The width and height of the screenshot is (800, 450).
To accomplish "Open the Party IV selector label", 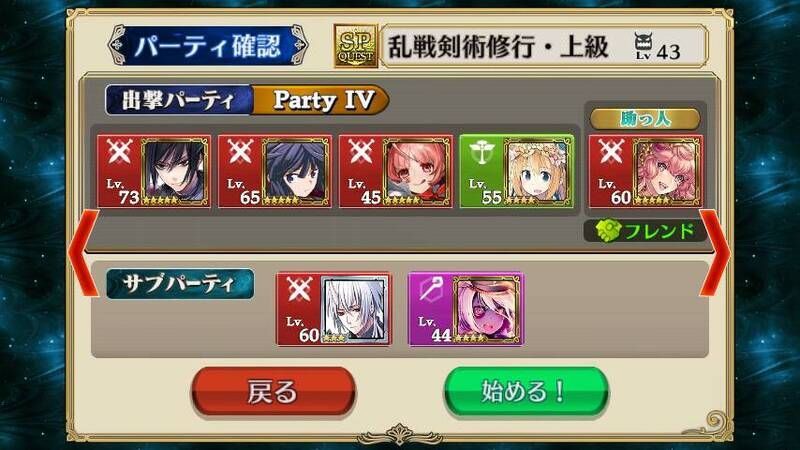I will point(321,100).
